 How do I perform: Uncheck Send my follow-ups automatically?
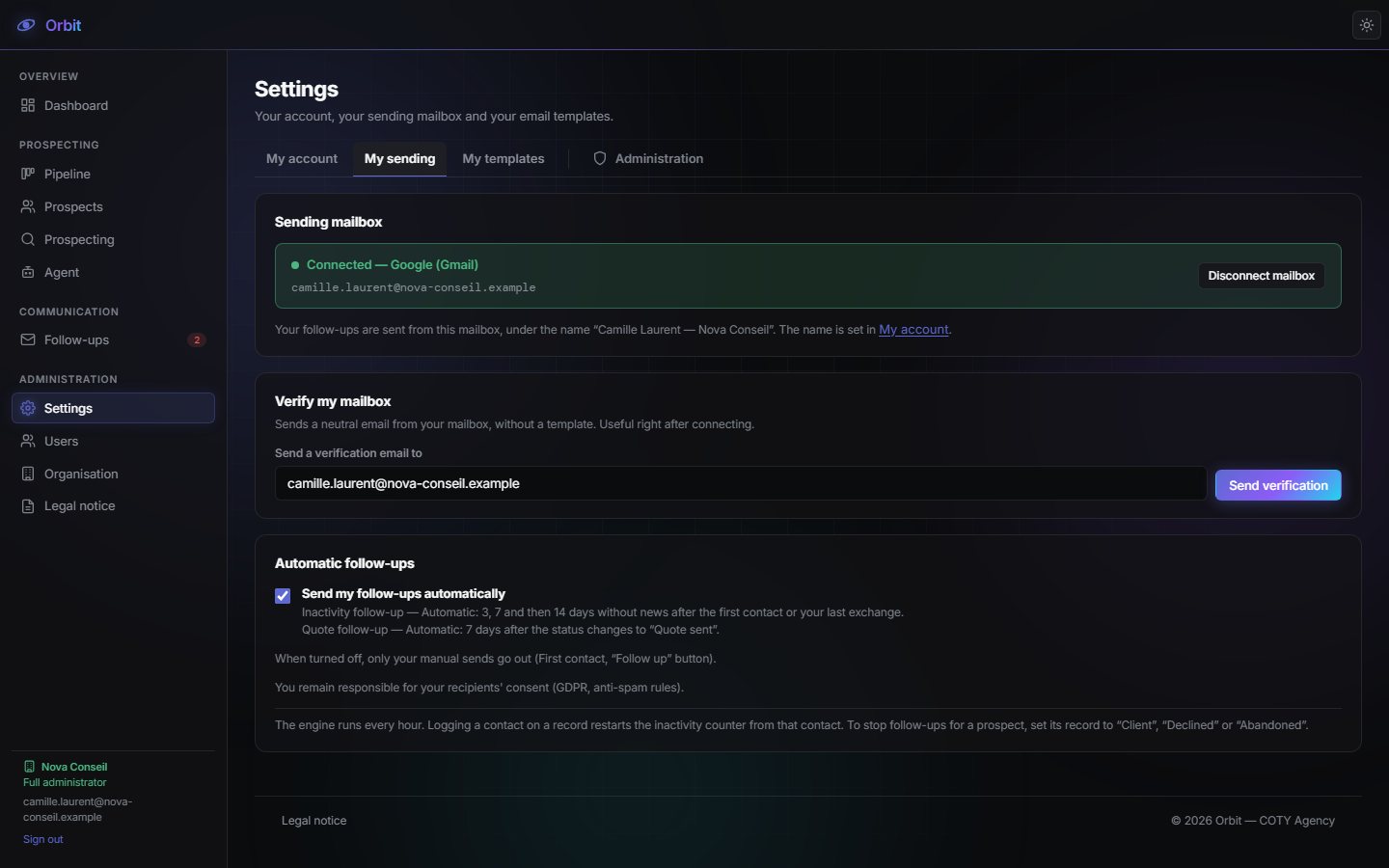283,596
